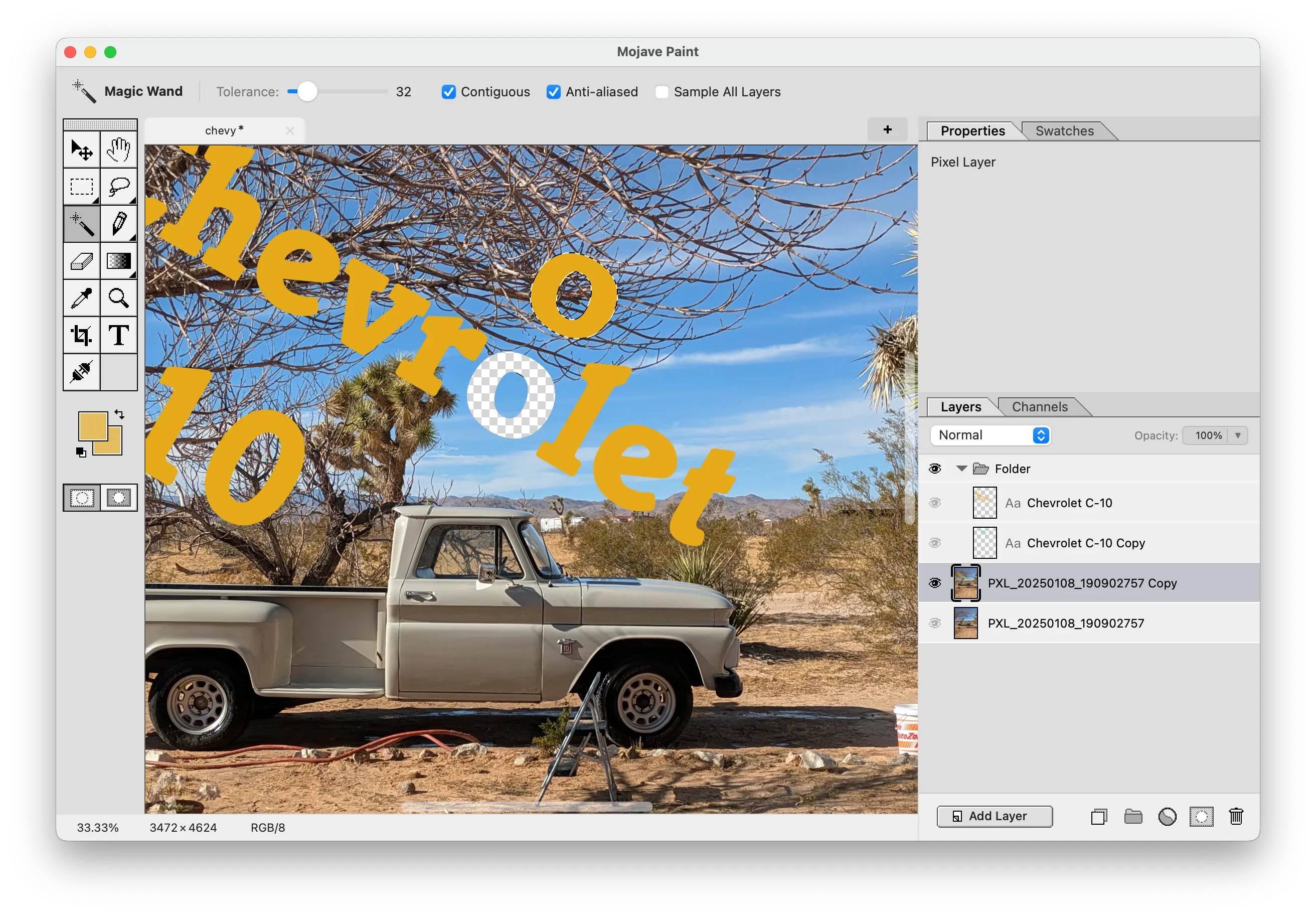1316x915 pixels.
Task: Select the Chevrolet C-10 layer name
Action: (1069, 503)
